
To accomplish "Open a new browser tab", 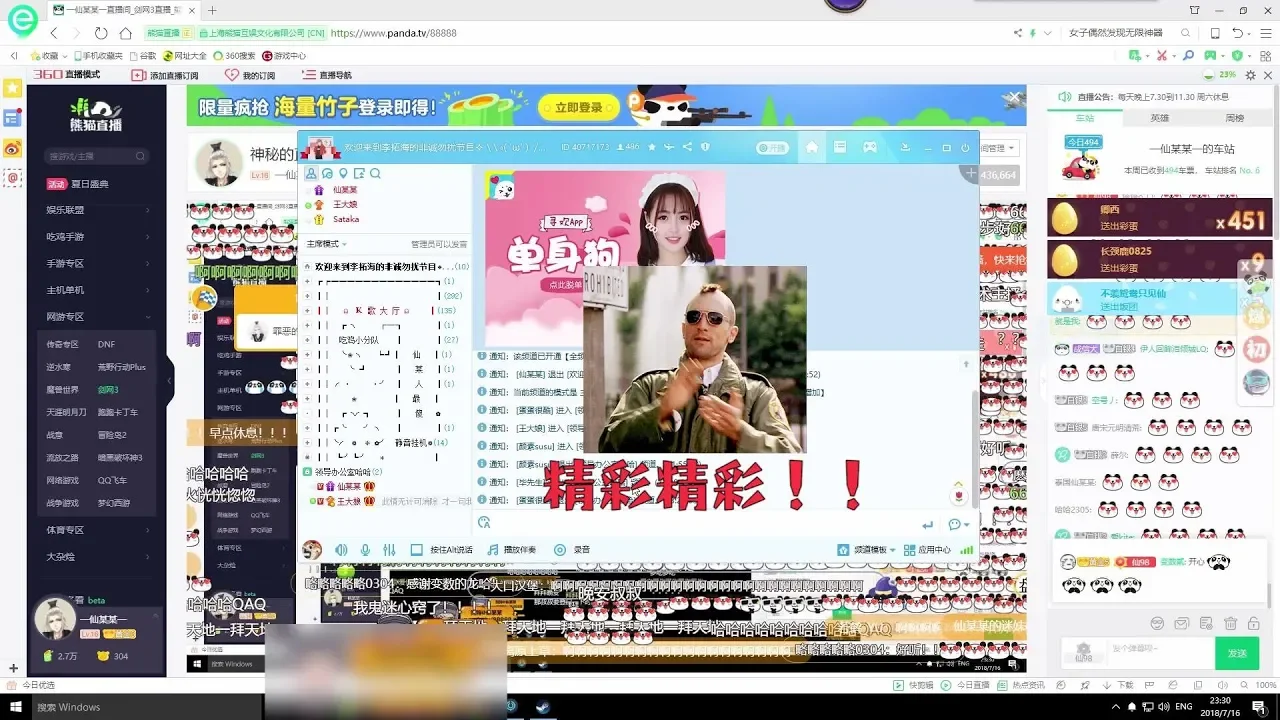I will pos(212,10).
